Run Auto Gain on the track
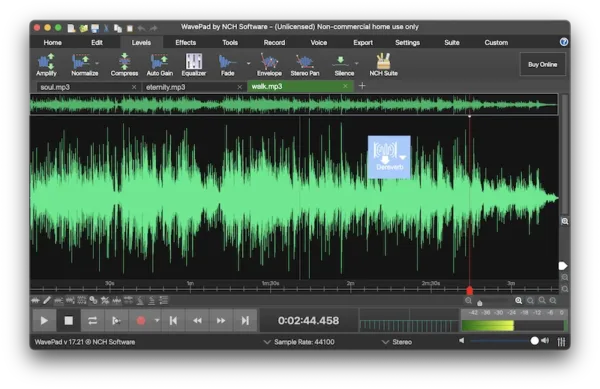 pos(160,65)
